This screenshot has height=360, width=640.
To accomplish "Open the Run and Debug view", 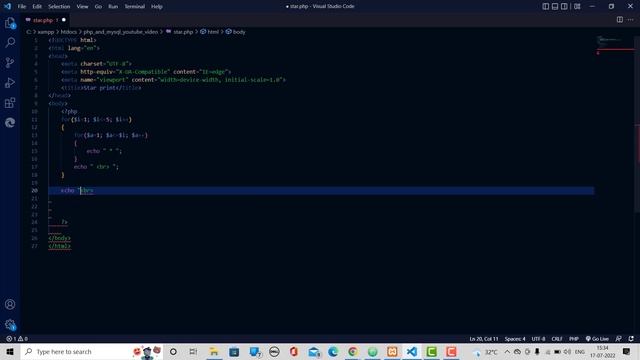I will click(x=10, y=82).
